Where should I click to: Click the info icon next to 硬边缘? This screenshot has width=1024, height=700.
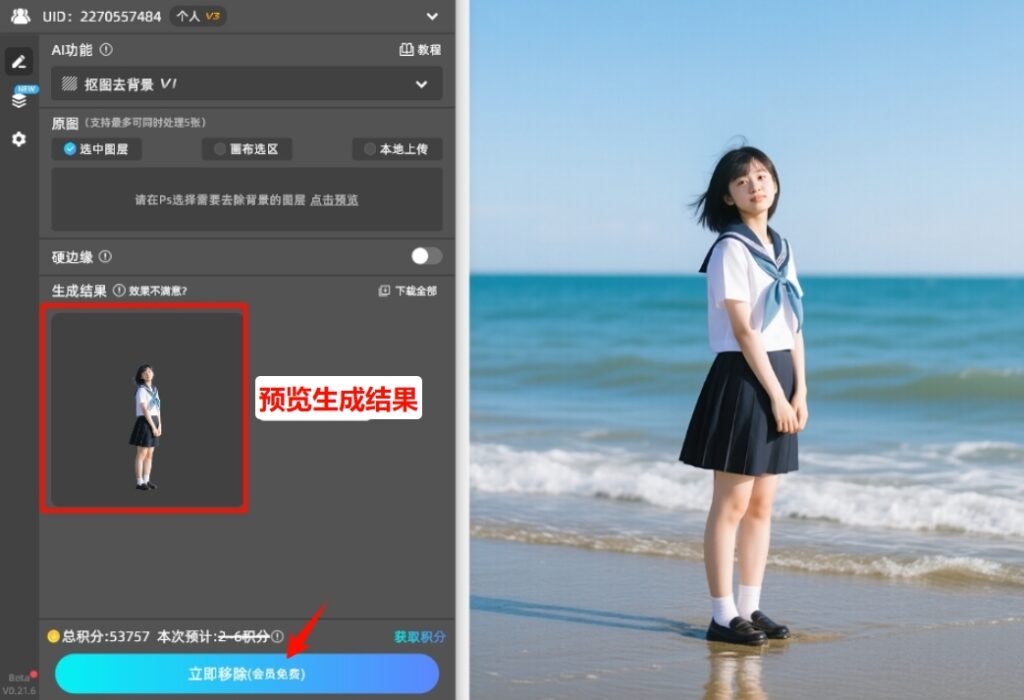105,257
